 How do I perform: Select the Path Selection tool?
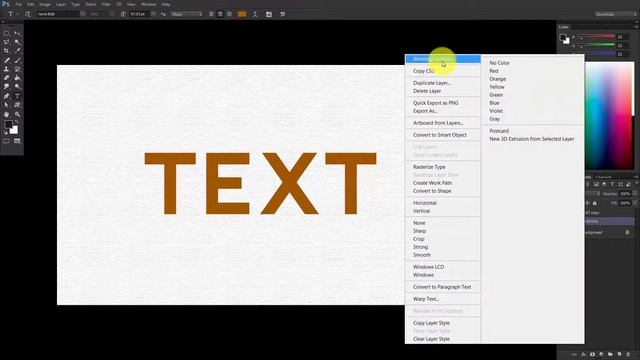coord(7,105)
